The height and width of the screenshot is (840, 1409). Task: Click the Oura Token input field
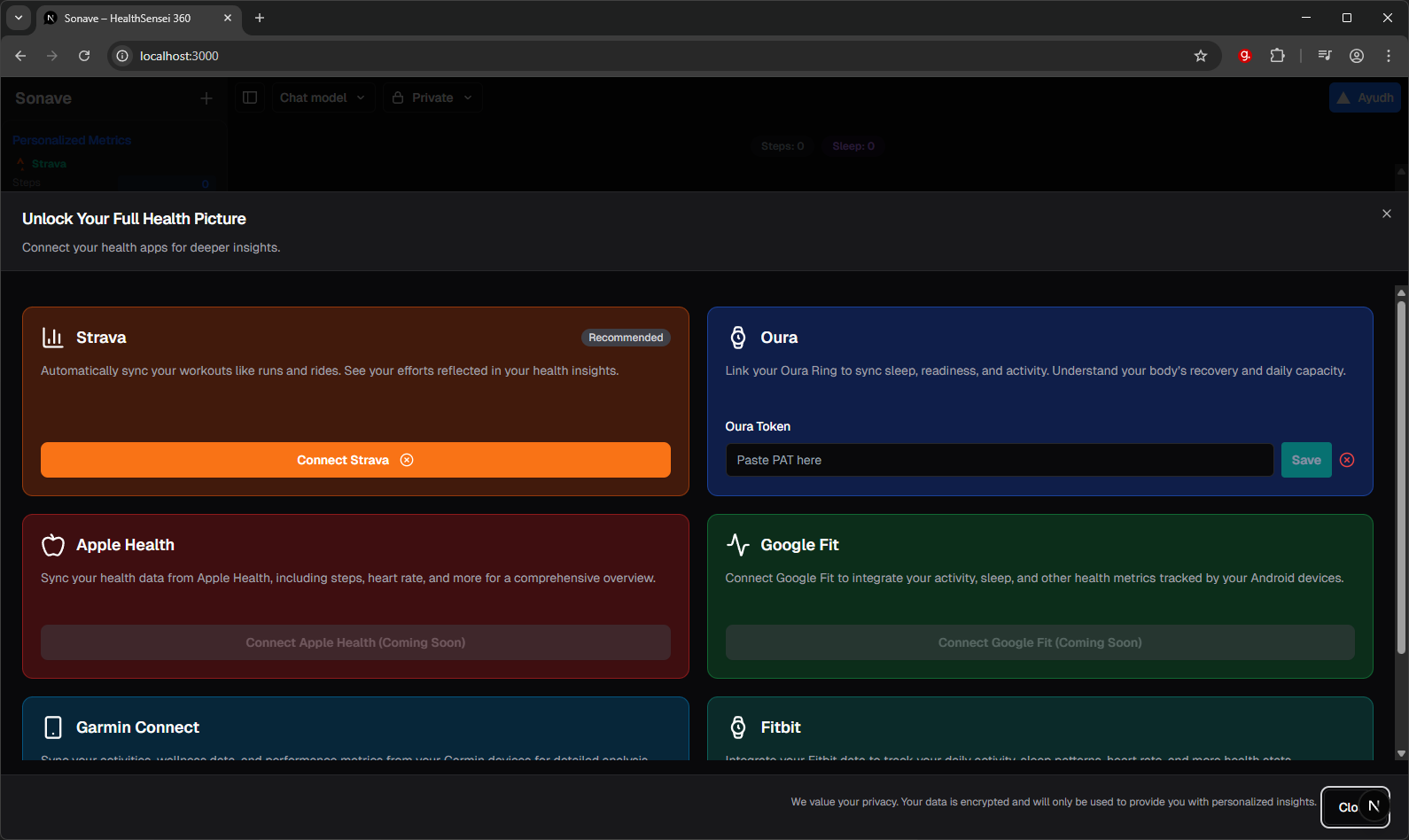click(x=1000, y=460)
